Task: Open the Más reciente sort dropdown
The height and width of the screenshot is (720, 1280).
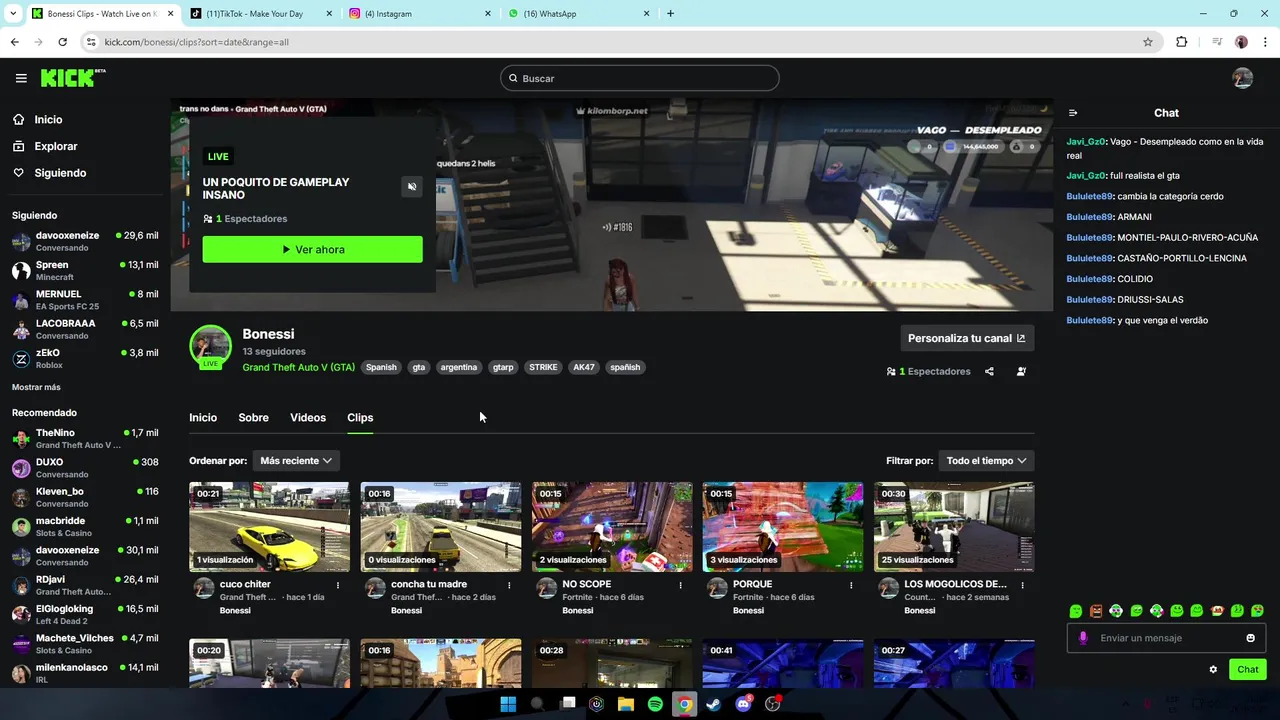Action: (x=295, y=461)
